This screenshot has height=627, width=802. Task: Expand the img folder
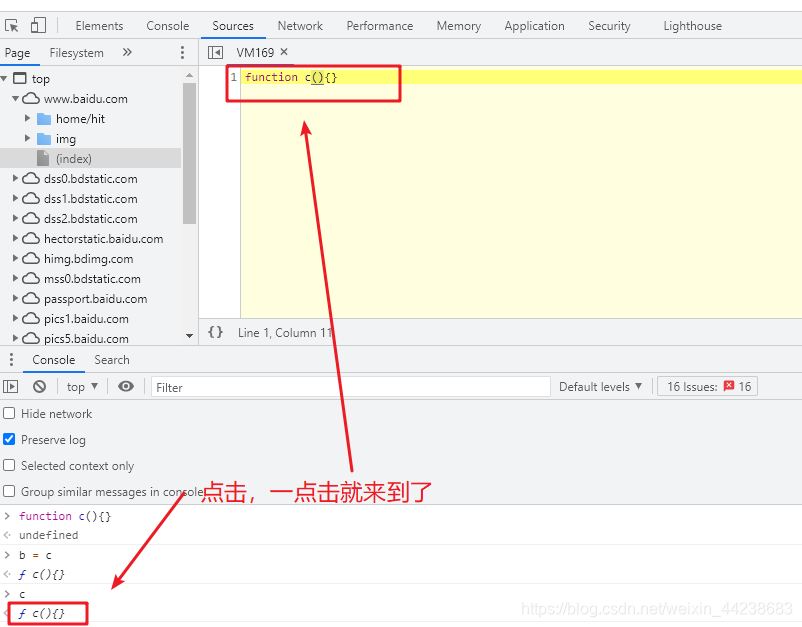[x=28, y=138]
